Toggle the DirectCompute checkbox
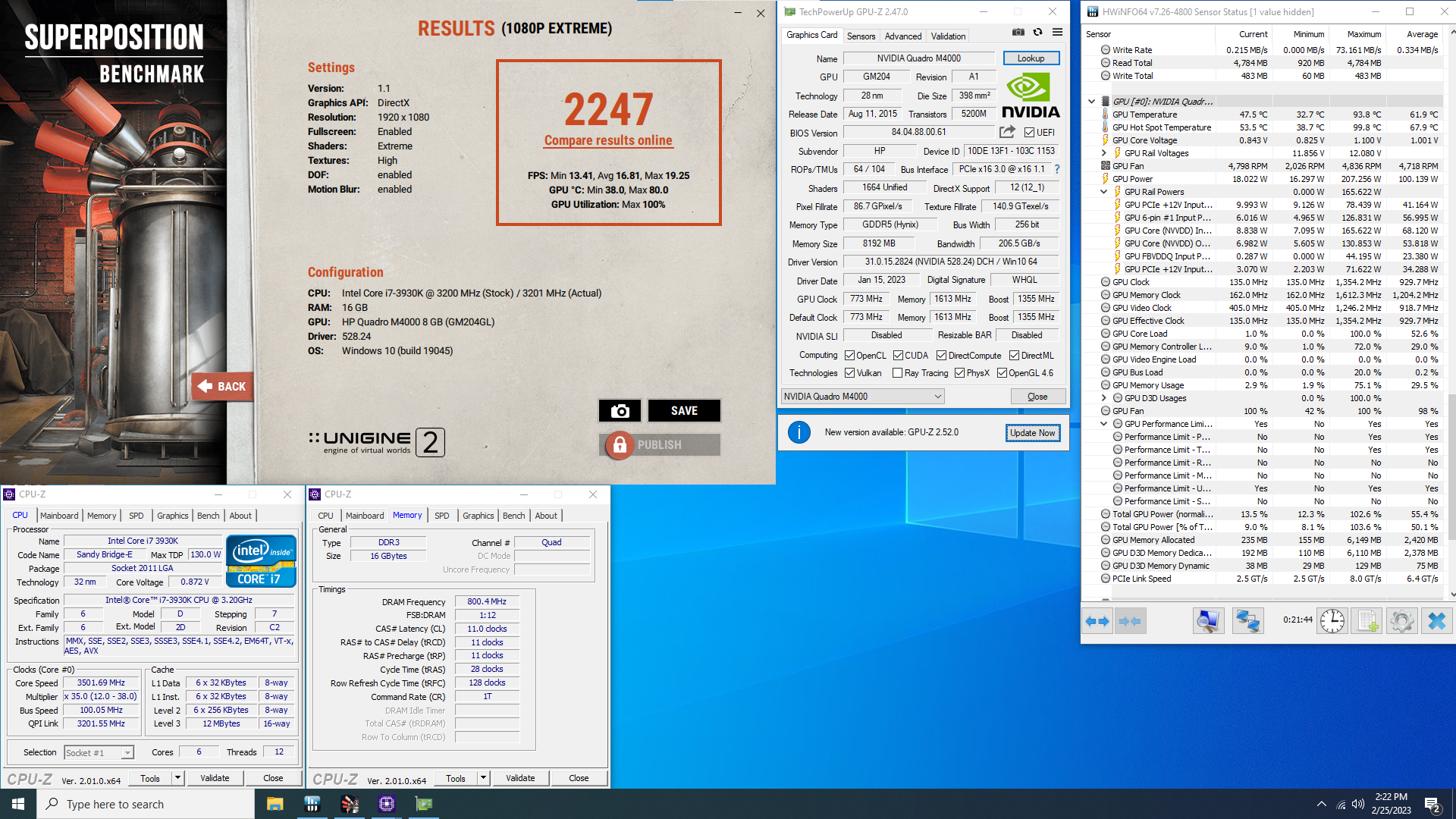Viewport: 1456px width, 819px height. (x=941, y=356)
